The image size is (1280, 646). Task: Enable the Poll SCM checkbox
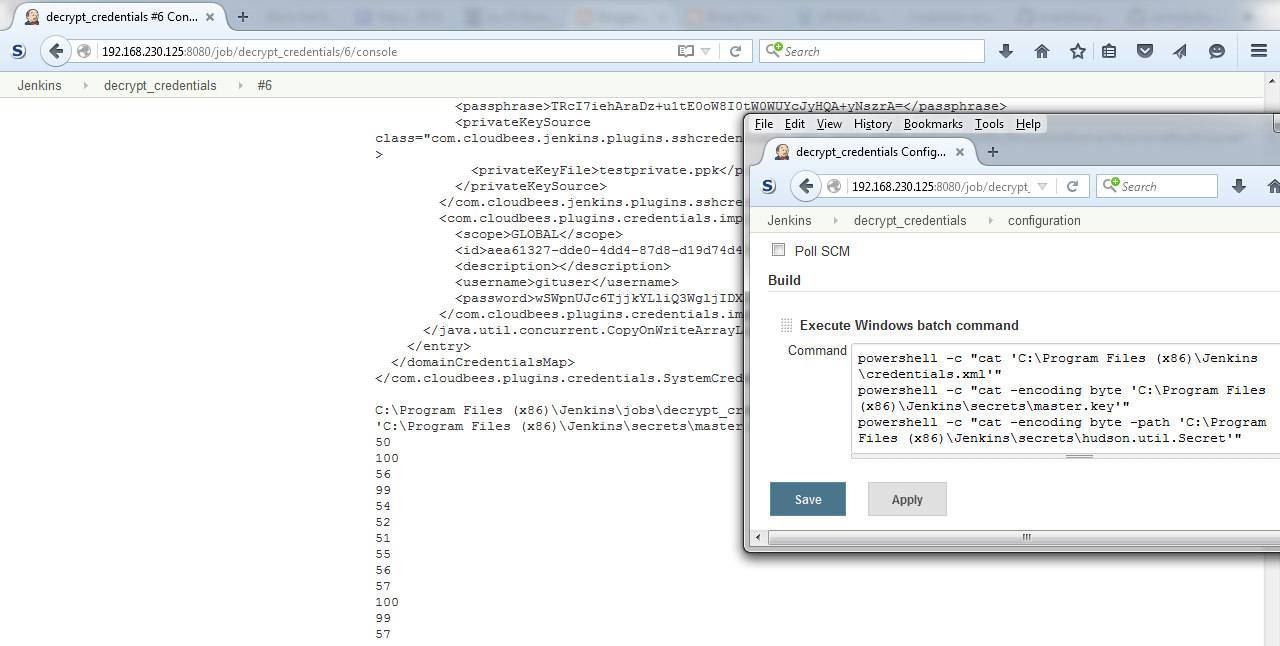[779, 250]
